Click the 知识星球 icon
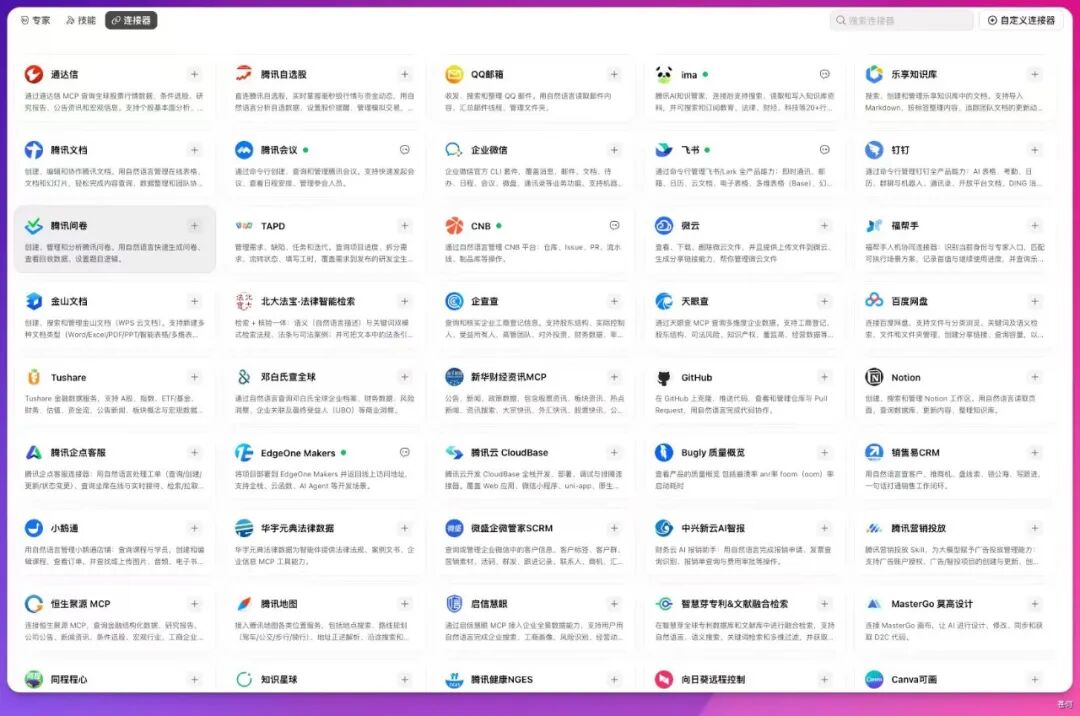This screenshot has height=716, width=1080. (x=244, y=680)
